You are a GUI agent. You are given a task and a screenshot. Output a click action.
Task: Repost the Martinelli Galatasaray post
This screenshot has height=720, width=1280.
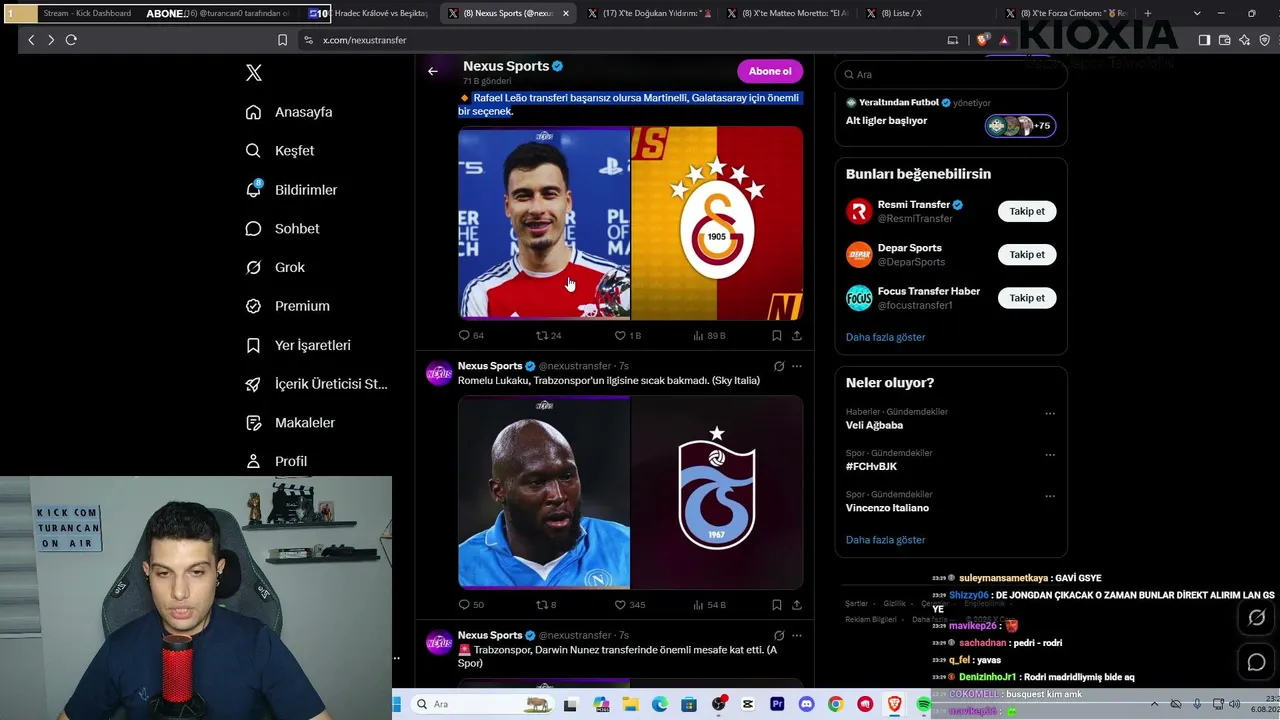click(x=549, y=336)
